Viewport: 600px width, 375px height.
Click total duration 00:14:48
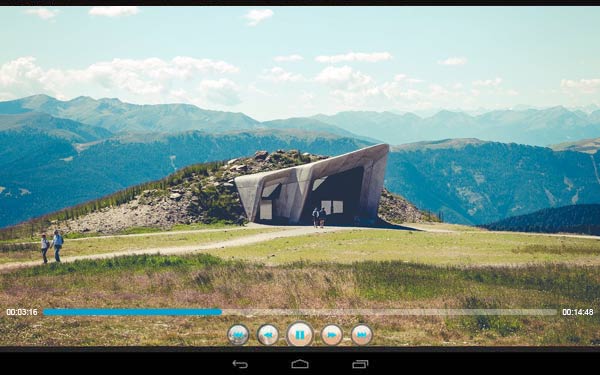point(578,312)
